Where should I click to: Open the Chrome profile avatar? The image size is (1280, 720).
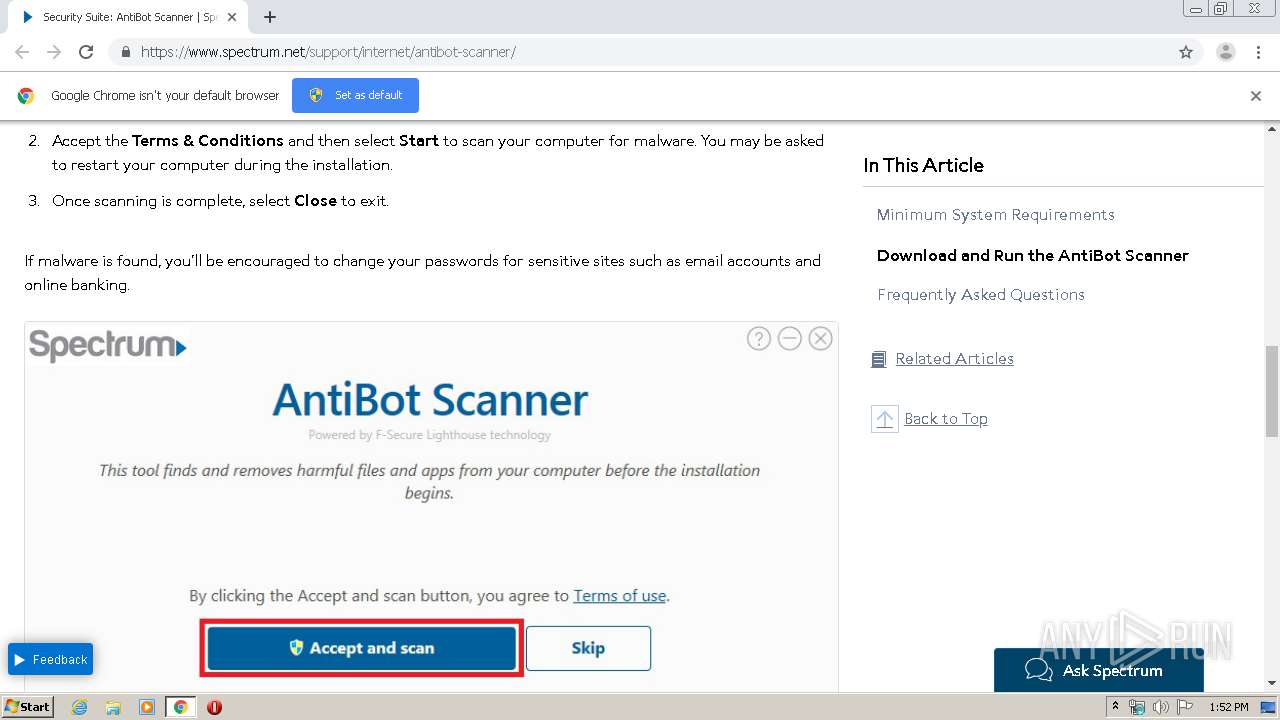[x=1226, y=52]
